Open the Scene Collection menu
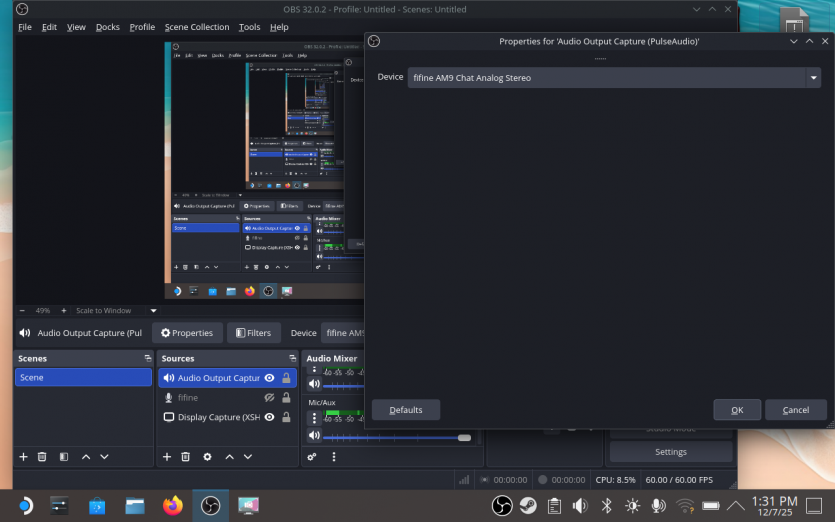 (x=197, y=27)
